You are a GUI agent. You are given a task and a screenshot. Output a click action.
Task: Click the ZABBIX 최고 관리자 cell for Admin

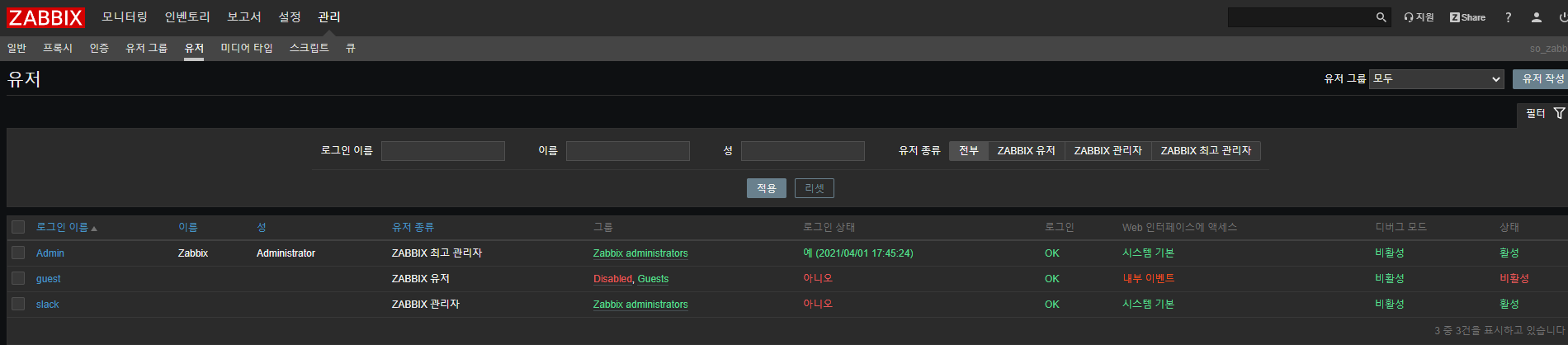pos(437,253)
